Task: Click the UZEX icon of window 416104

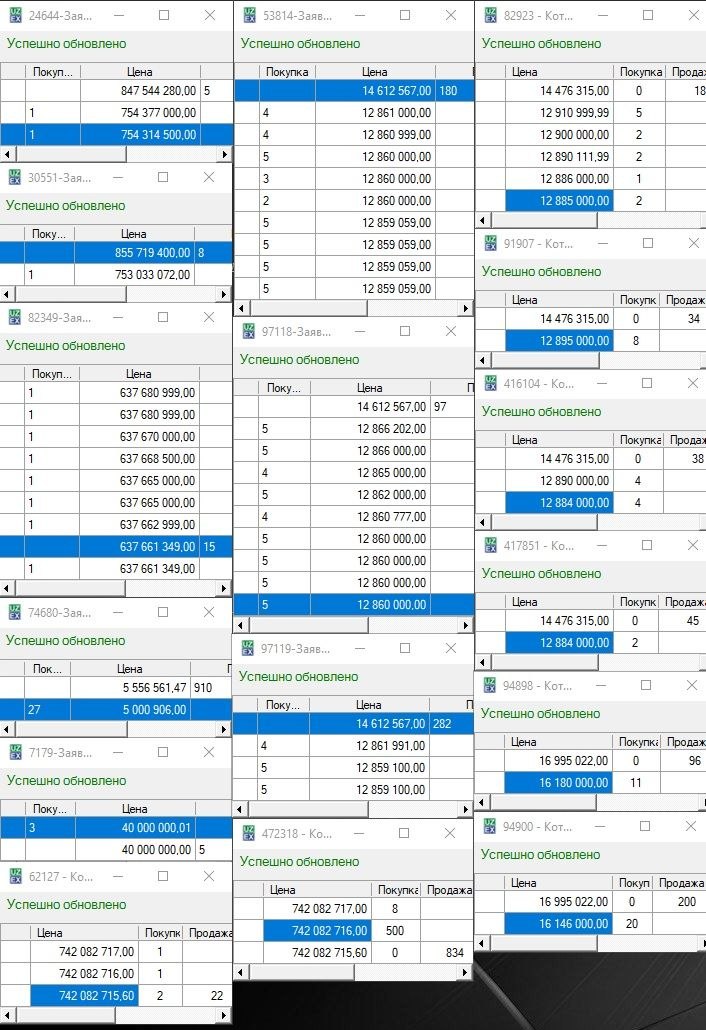Action: 490,384
